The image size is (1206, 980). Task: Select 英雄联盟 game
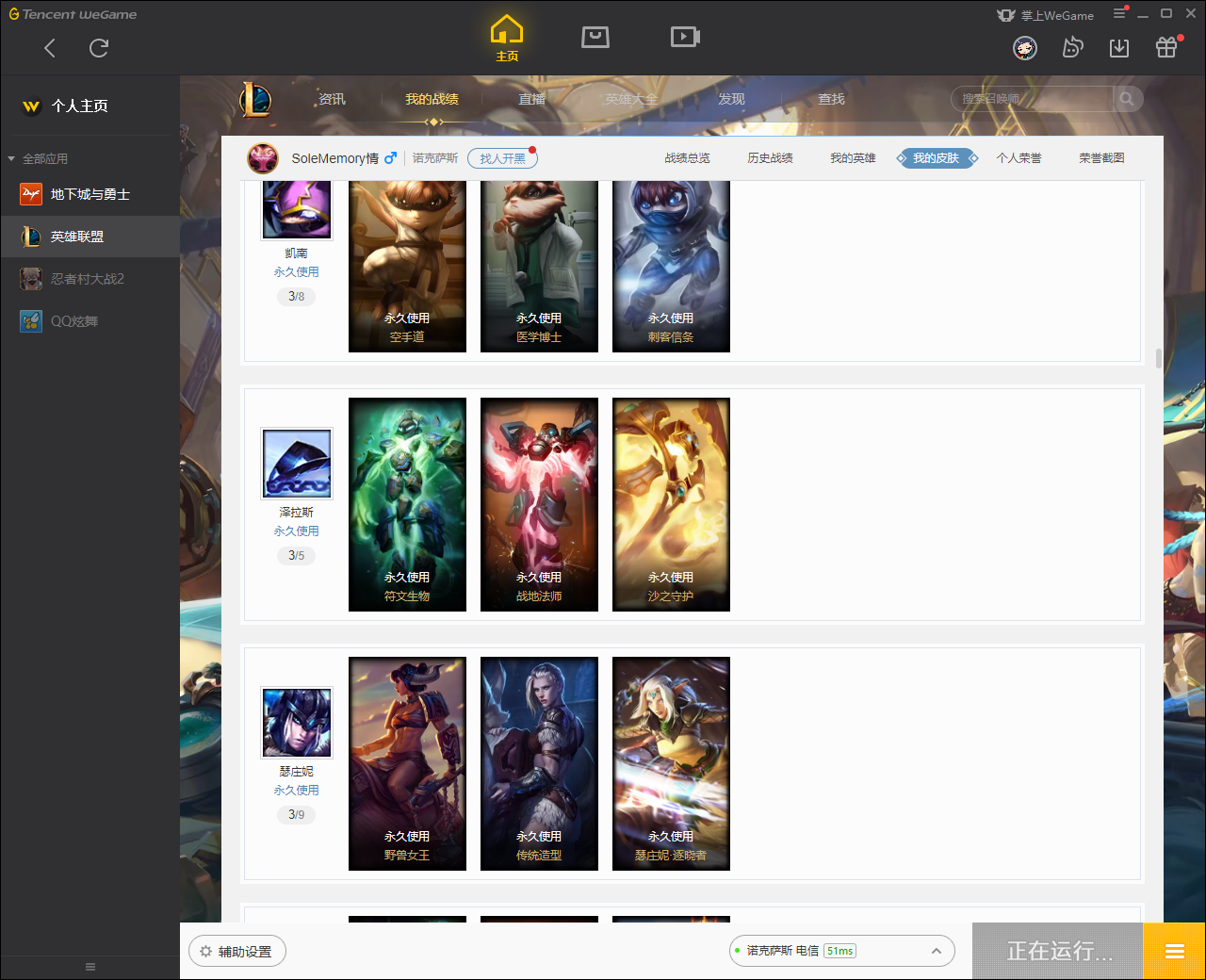tap(90, 237)
